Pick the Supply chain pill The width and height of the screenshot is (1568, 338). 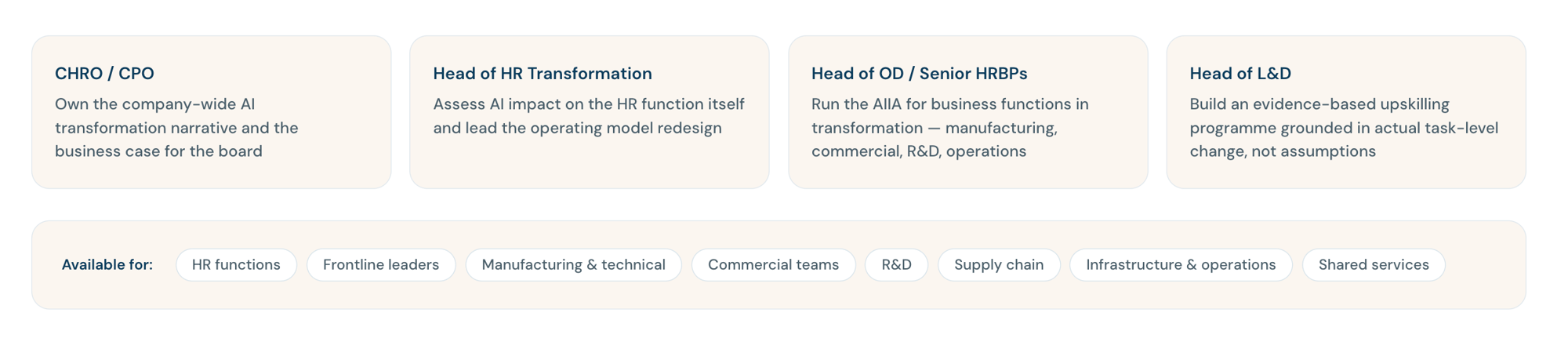click(x=999, y=265)
